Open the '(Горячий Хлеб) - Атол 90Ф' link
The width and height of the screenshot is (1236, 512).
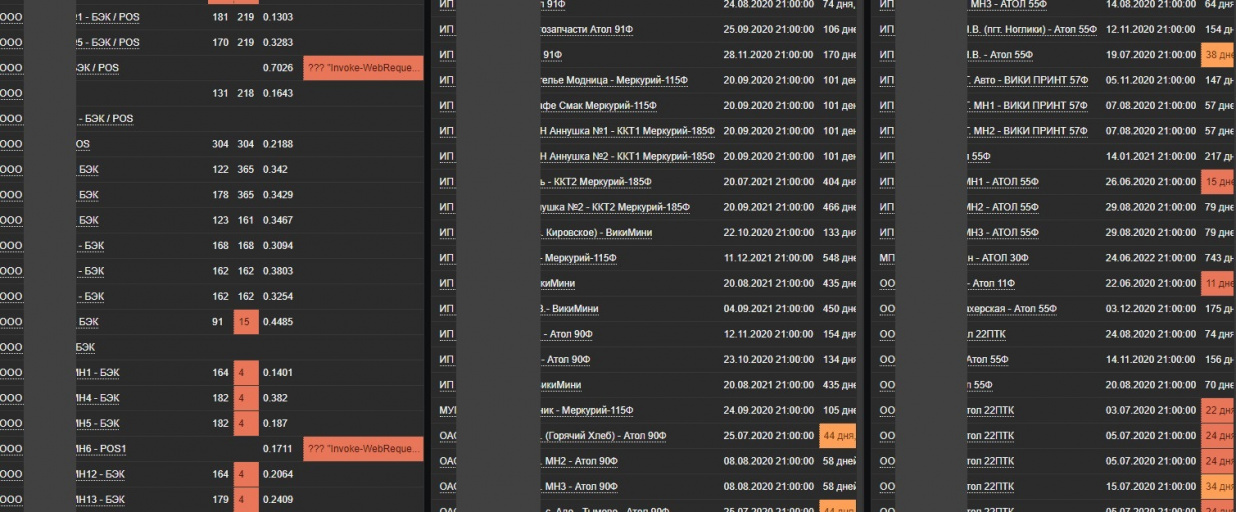pyautogui.click(x=604, y=436)
